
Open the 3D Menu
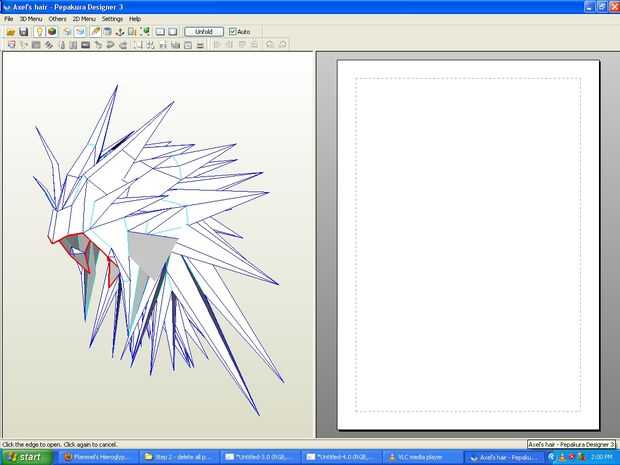tap(31, 19)
